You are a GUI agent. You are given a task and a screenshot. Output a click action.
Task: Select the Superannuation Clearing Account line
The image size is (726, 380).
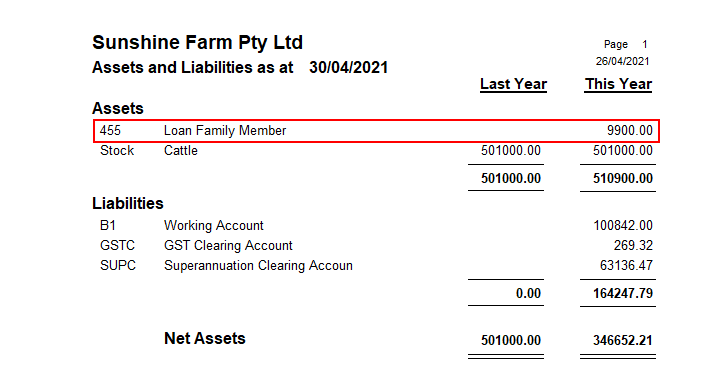point(376,266)
